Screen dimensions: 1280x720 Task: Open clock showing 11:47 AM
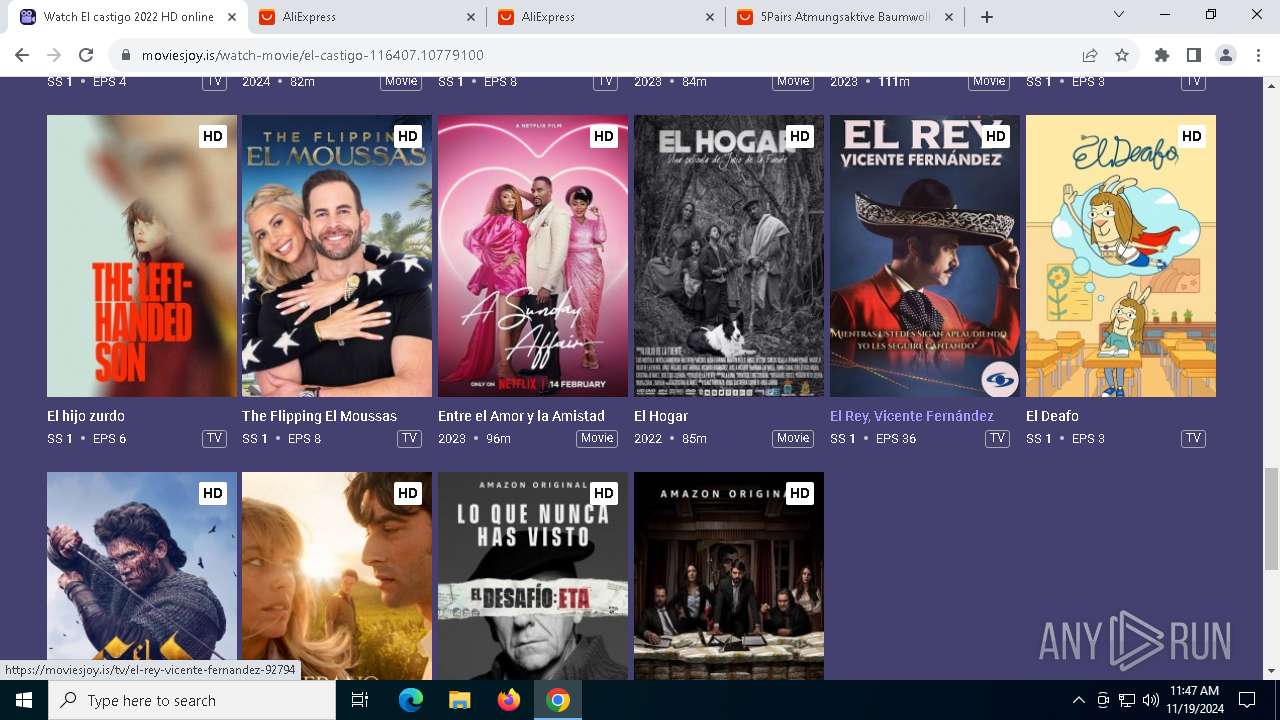1194,700
